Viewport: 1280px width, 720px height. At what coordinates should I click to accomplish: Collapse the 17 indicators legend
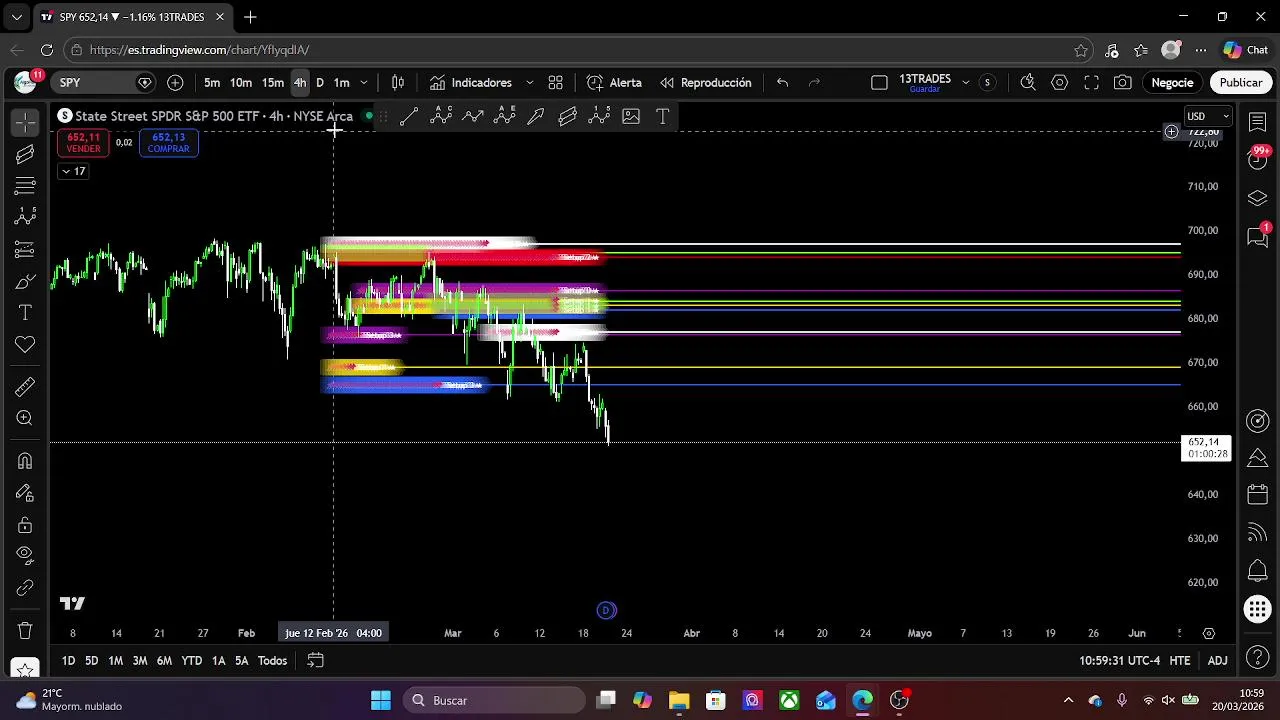click(73, 171)
